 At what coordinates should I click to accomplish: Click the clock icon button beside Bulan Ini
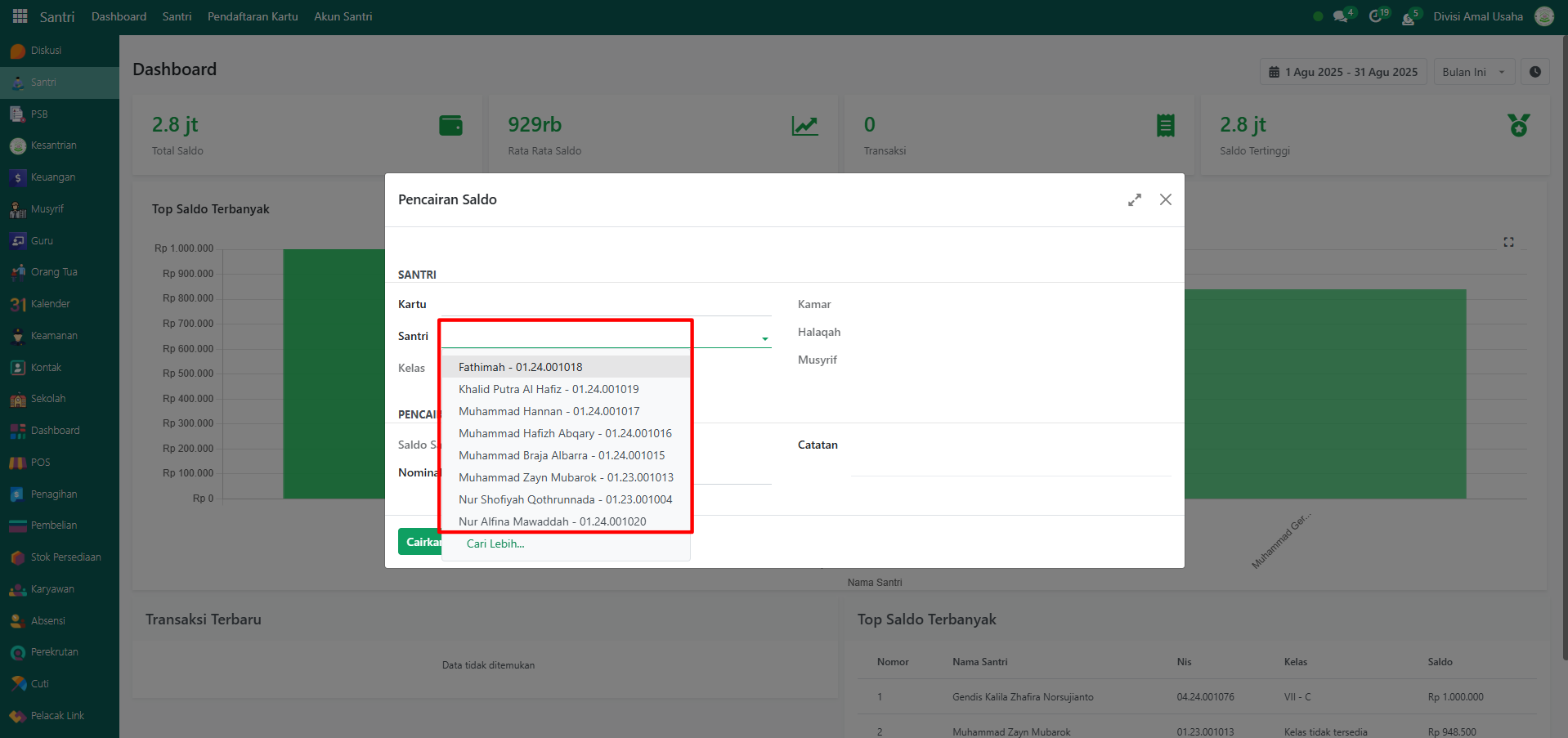pos(1535,72)
